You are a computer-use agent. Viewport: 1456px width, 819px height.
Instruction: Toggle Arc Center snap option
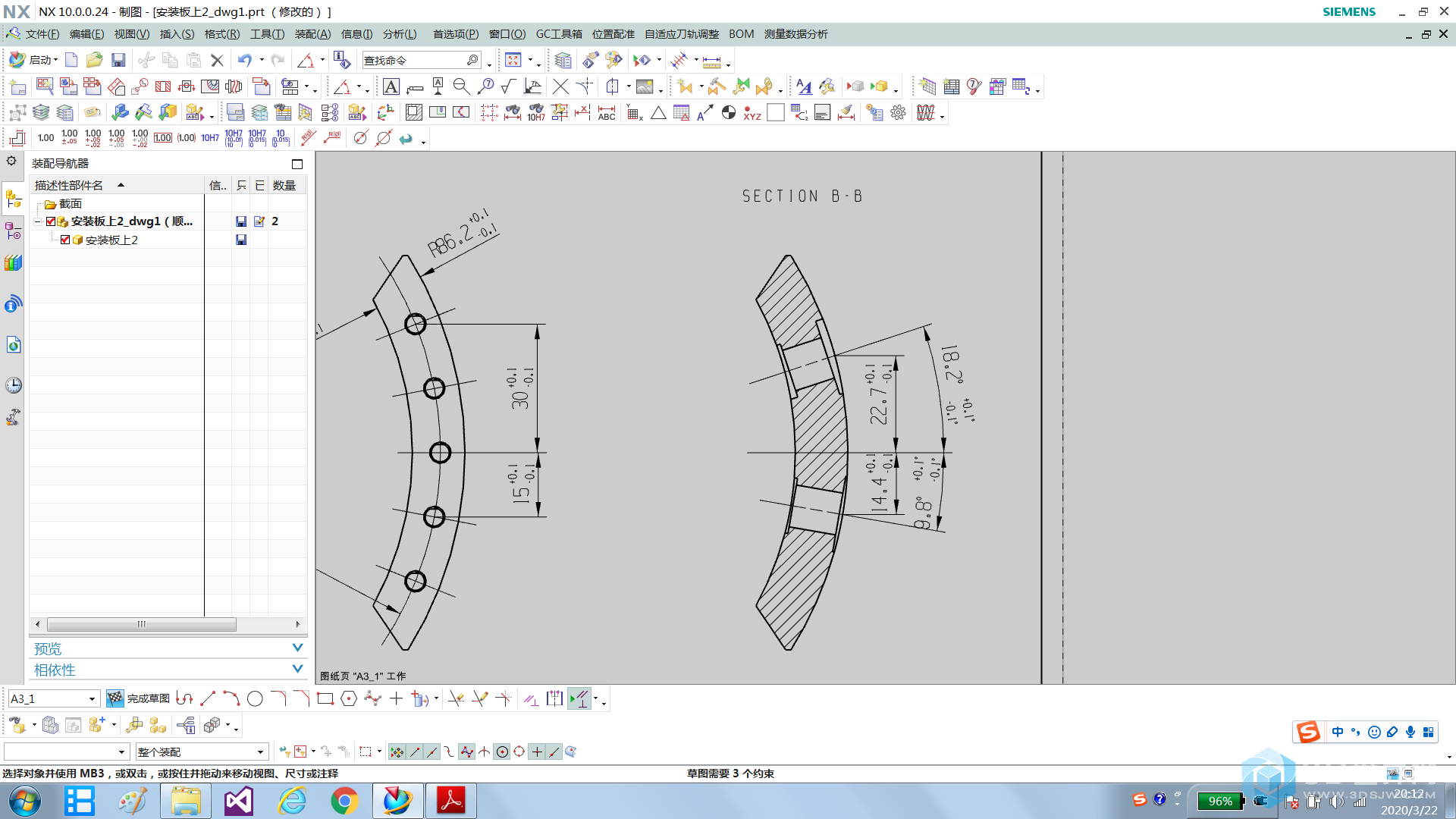pos(502,752)
